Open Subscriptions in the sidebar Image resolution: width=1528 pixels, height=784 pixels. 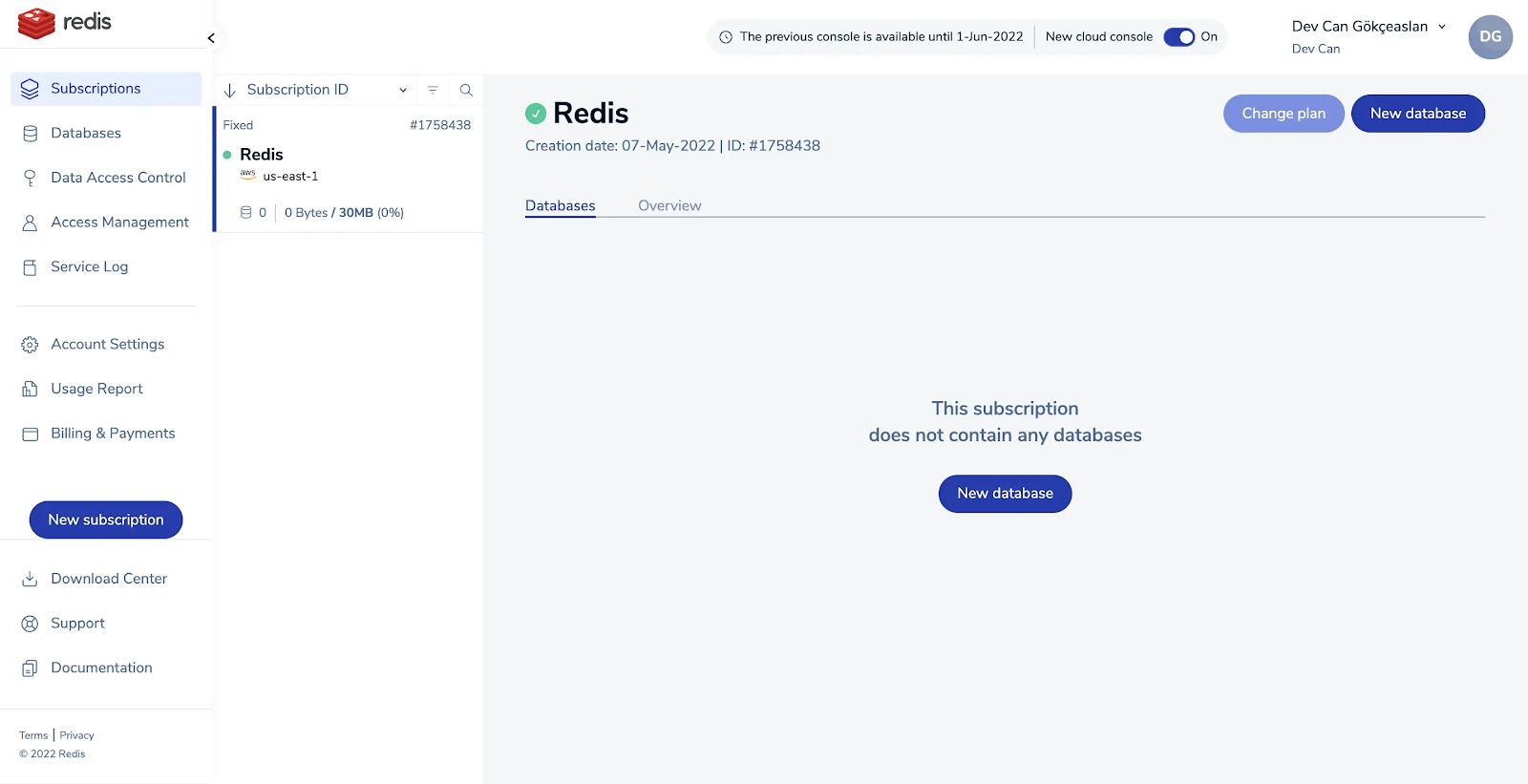pos(106,89)
